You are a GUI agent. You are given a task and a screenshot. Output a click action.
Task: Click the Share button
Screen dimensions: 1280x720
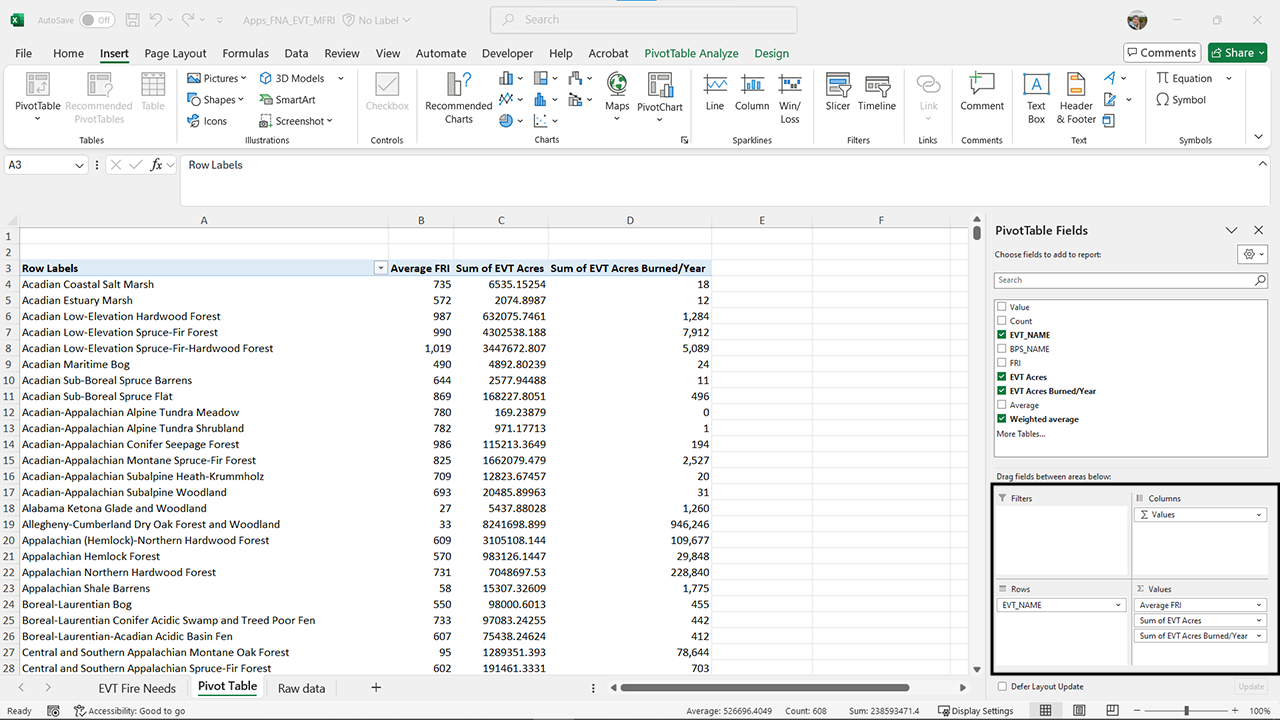coord(1237,52)
